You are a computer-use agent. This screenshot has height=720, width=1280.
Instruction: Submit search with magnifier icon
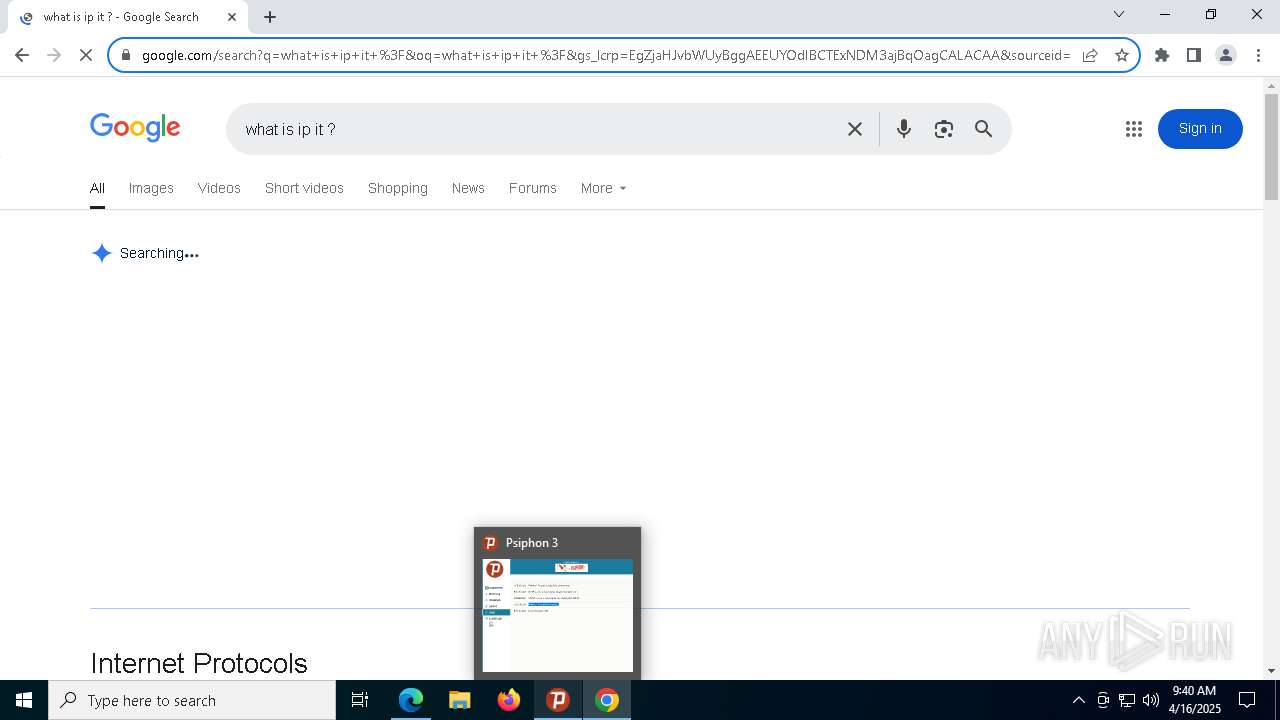click(984, 129)
